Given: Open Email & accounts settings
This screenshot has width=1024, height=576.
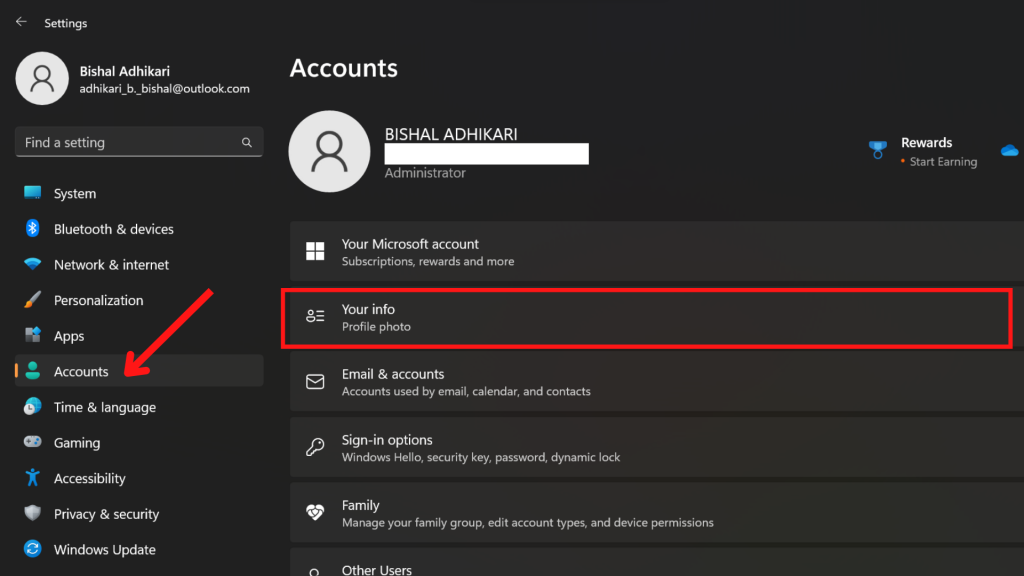Looking at the screenshot, I should point(657,382).
